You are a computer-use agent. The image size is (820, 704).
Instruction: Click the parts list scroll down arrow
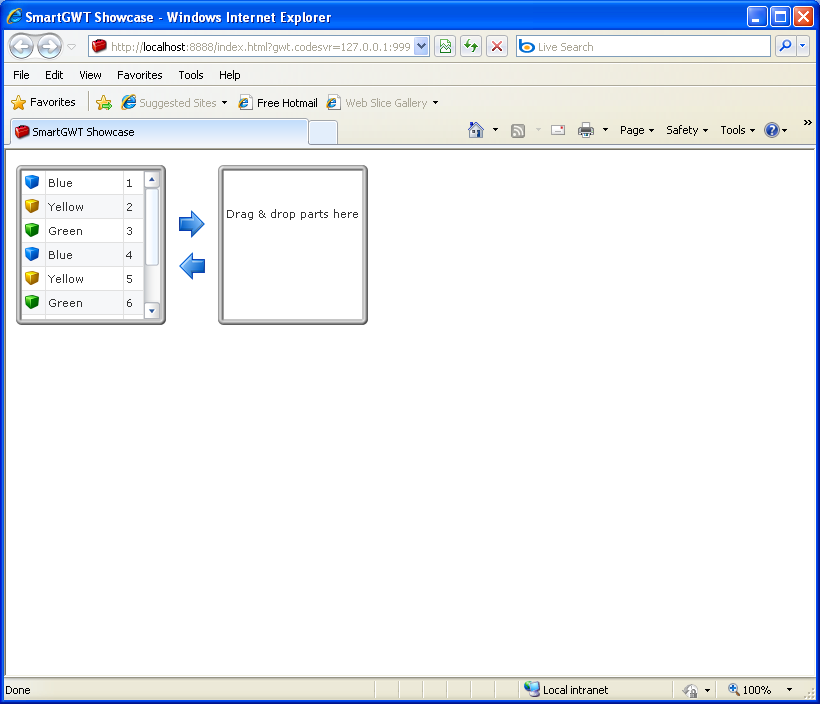pos(152,311)
